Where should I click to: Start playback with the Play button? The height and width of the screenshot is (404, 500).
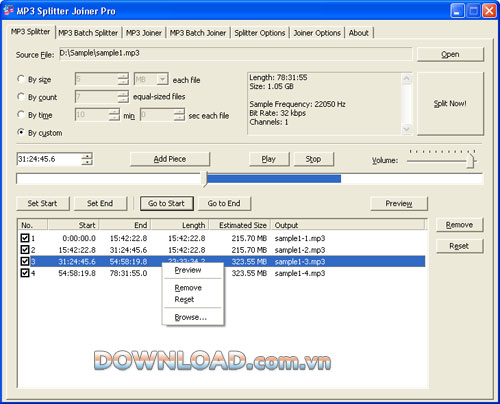[x=269, y=159]
